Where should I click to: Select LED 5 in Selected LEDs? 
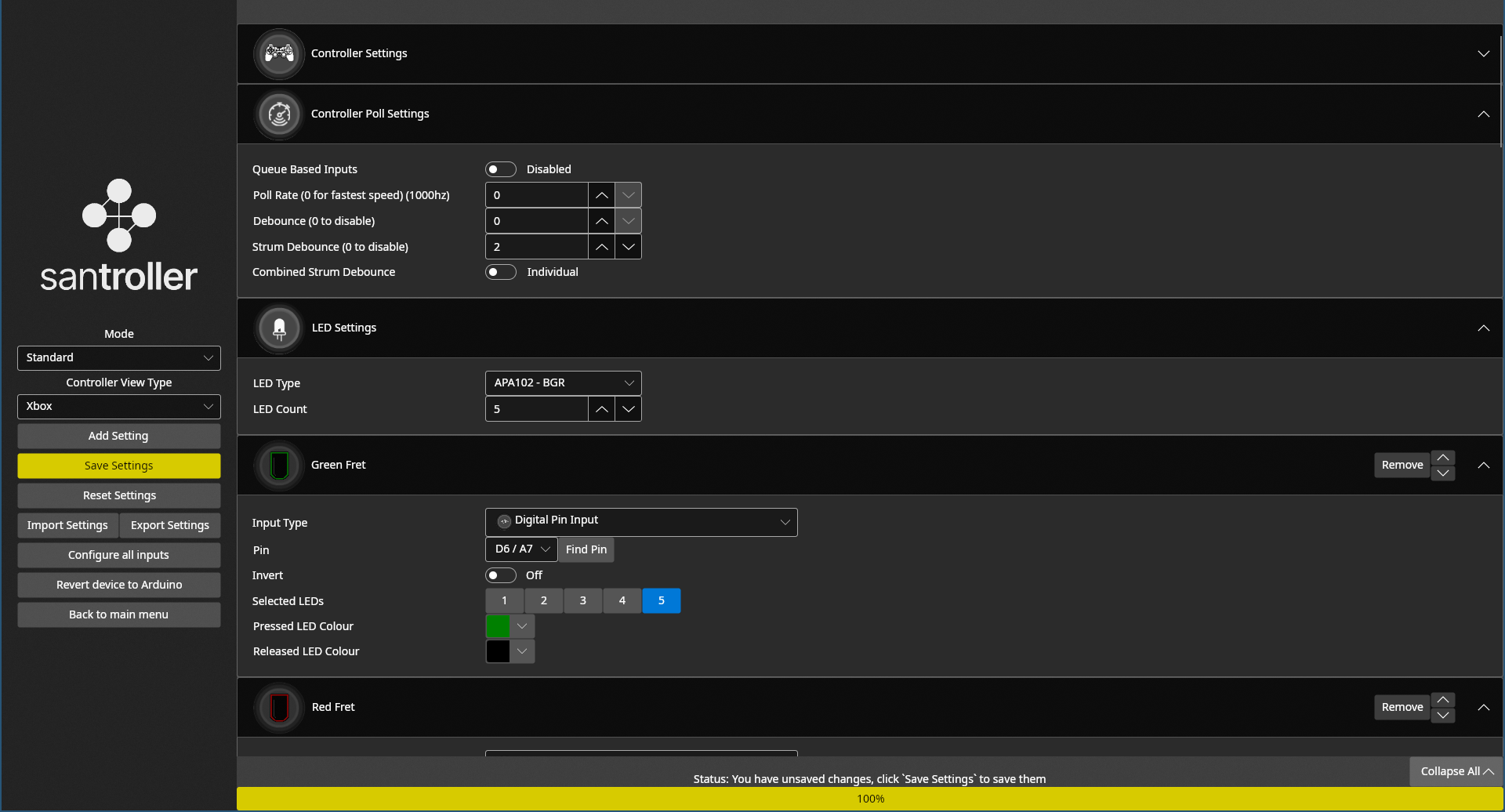click(661, 601)
